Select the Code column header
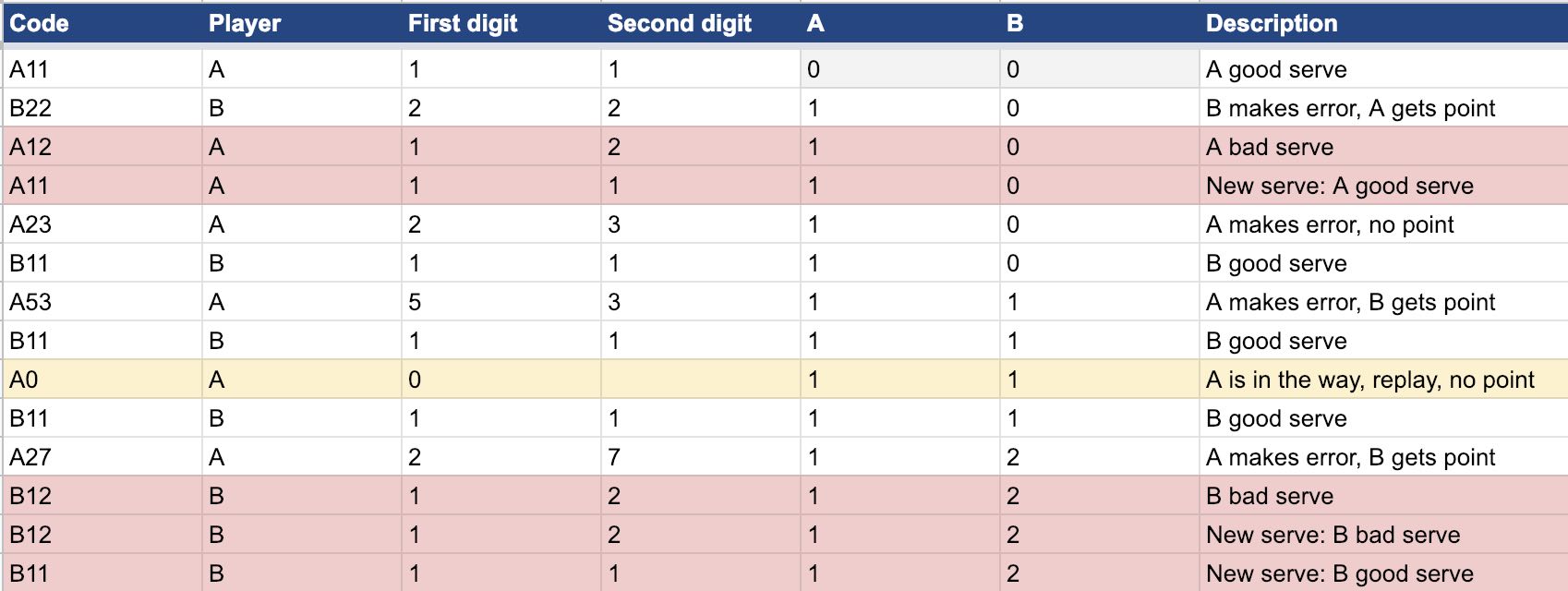 pos(103,23)
